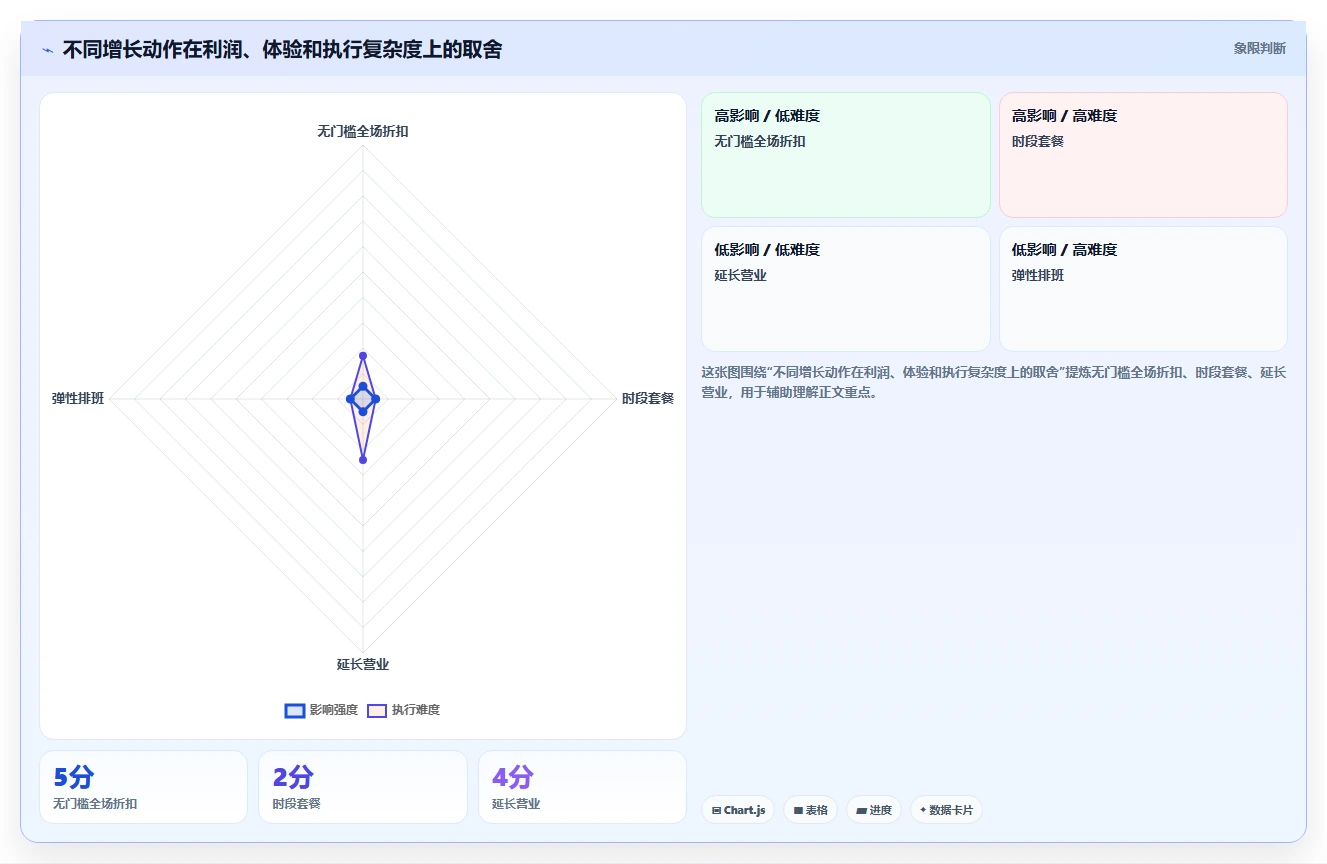This screenshot has height=864, width=1327.
Task: Click 无门槛全场折扣 text in the green card
Action: pyautogui.click(x=760, y=142)
